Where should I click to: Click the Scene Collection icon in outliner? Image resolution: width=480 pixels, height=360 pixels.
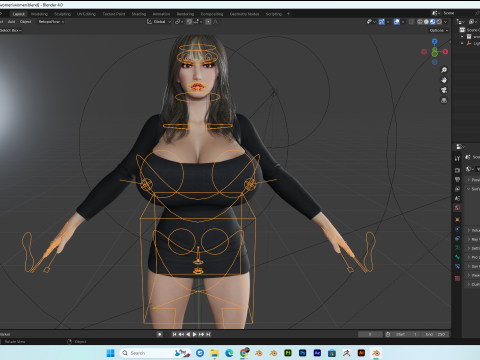(x=462, y=30)
